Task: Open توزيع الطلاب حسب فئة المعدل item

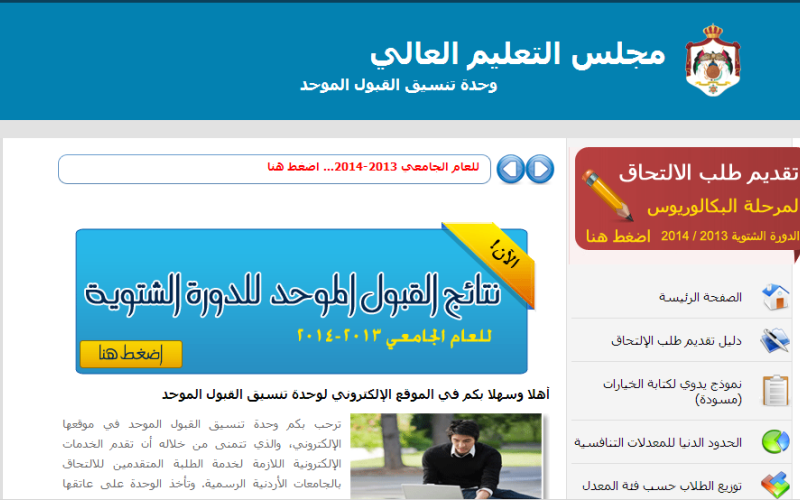Action: coord(662,485)
